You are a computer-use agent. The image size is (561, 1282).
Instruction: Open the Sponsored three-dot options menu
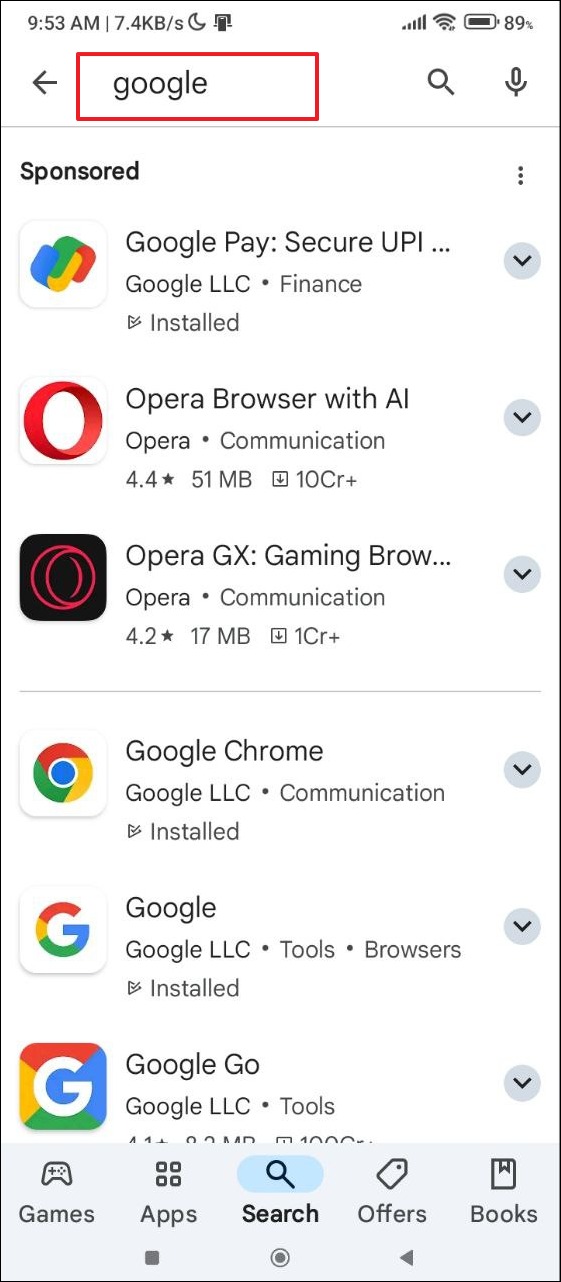[520, 176]
